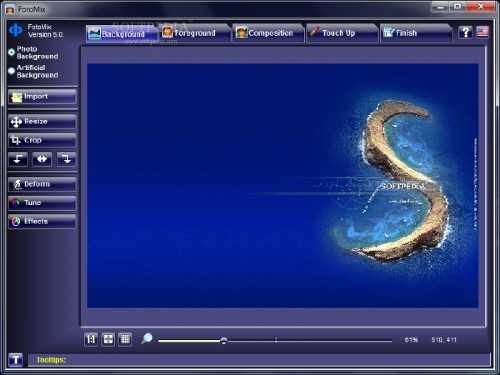The width and height of the screenshot is (500, 375).
Task: Open the Finish tab
Action: 416,33
